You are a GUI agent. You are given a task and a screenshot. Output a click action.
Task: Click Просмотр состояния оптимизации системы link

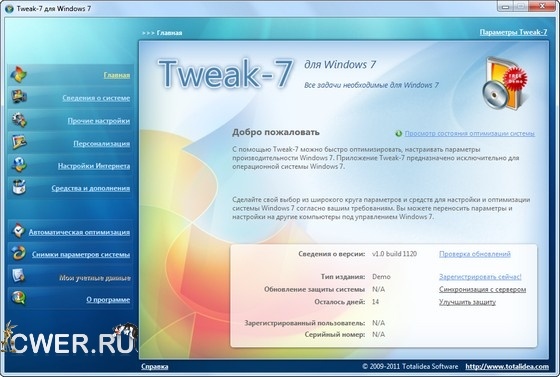[470, 134]
